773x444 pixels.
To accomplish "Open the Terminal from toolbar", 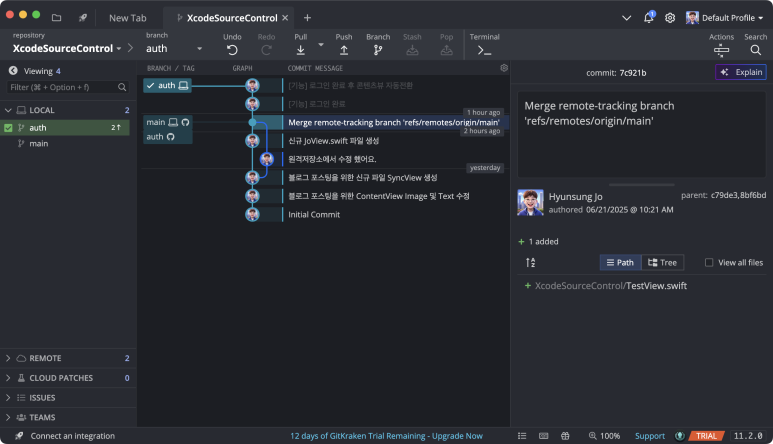I will (484, 50).
